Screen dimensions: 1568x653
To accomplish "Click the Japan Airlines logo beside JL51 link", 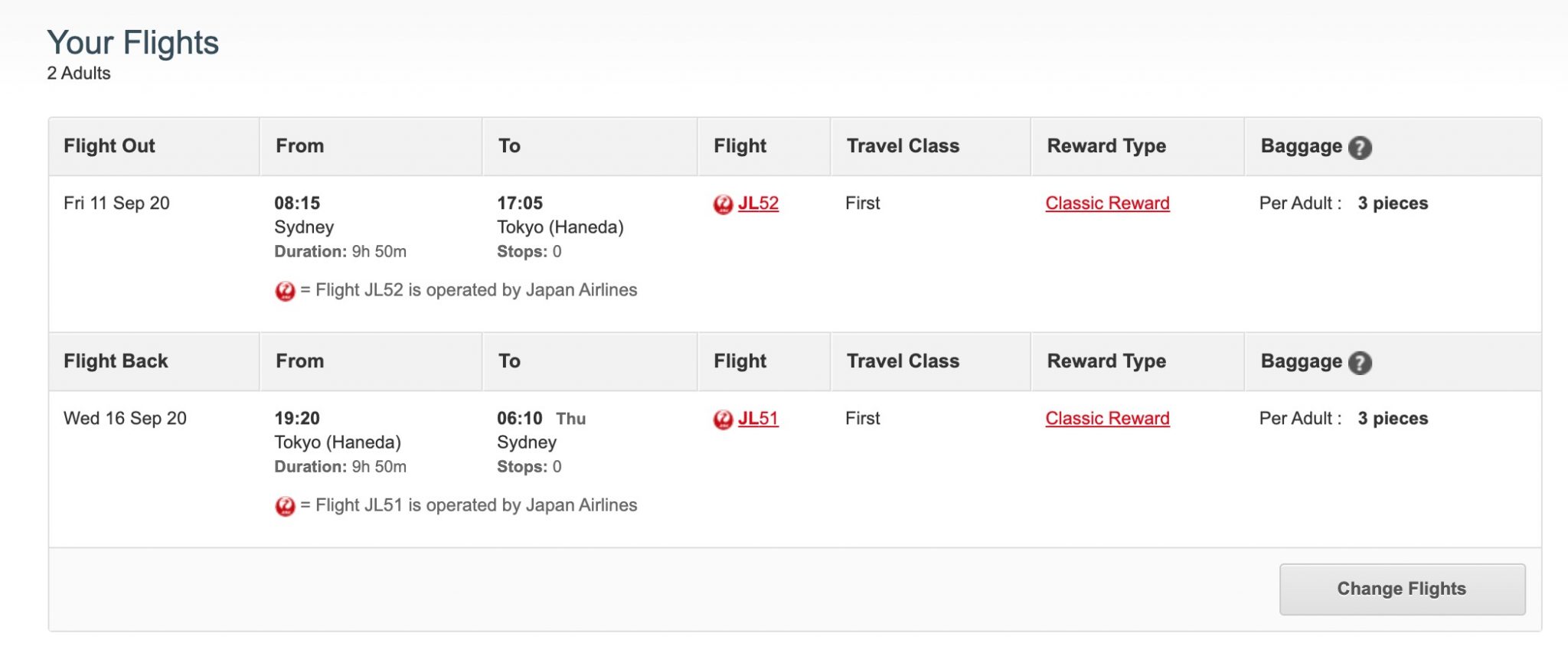I will (723, 420).
